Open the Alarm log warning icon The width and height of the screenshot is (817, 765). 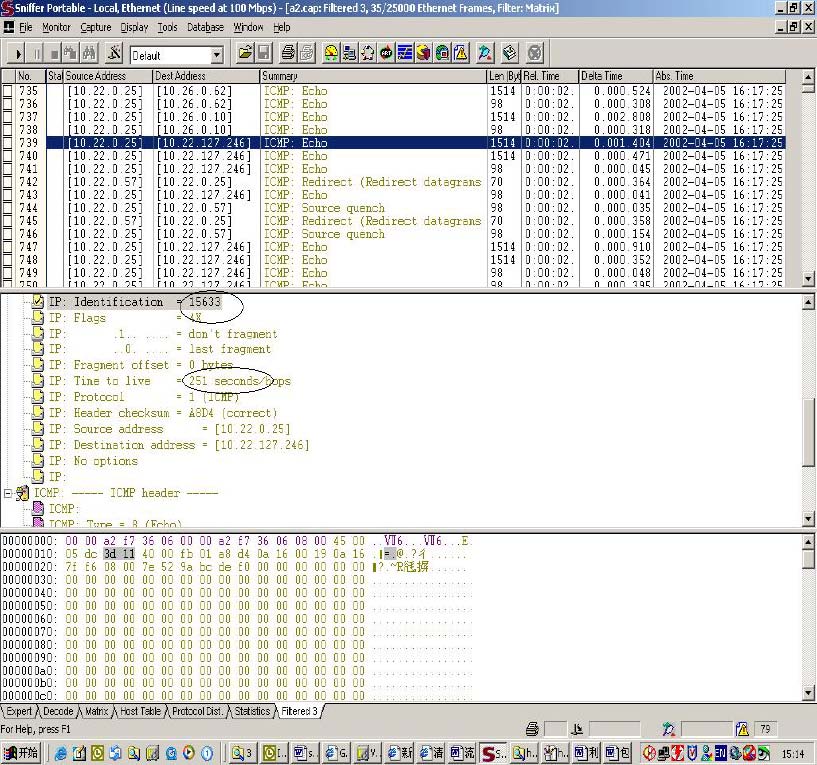pos(461,54)
